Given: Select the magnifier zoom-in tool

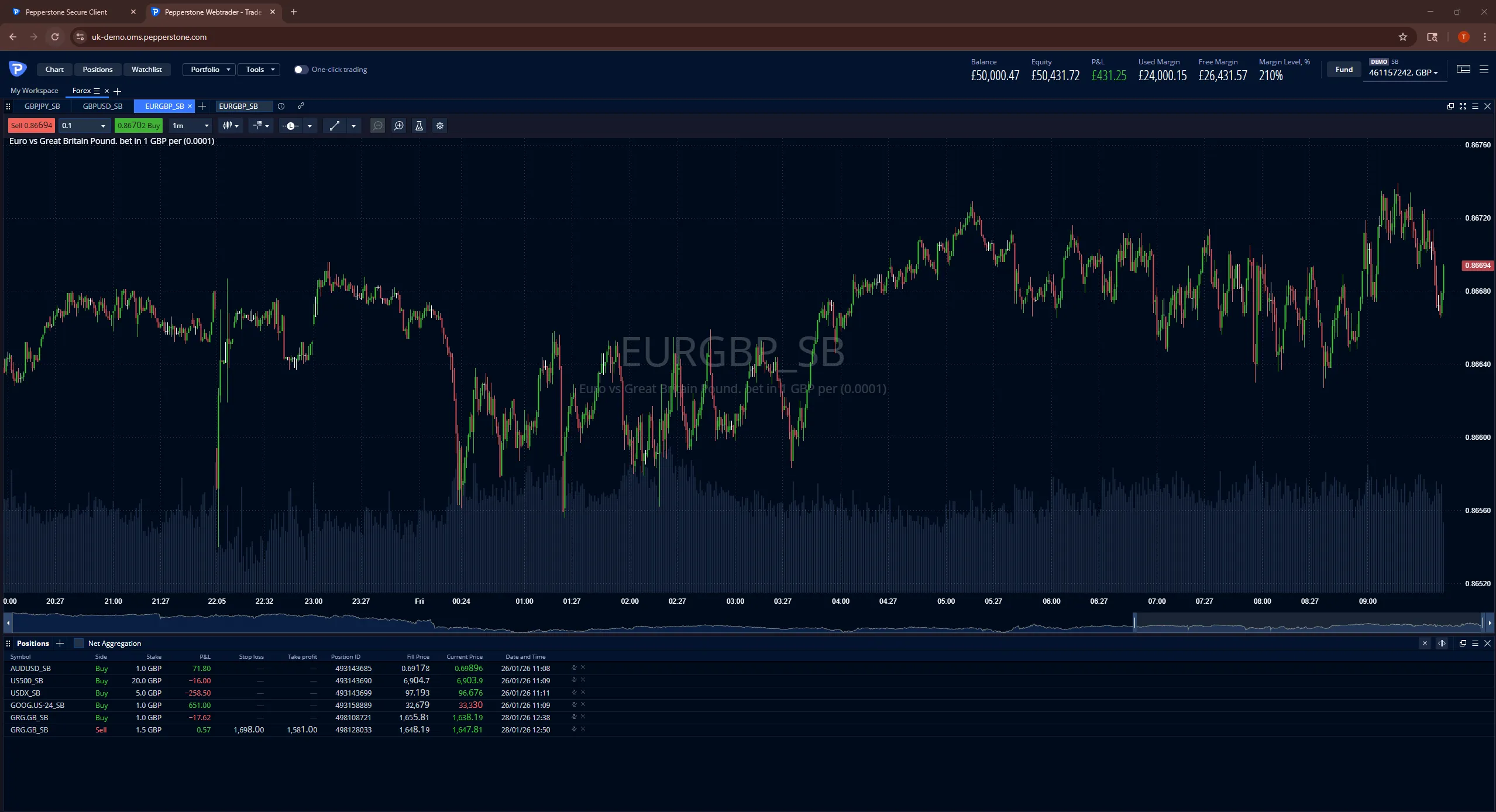Looking at the screenshot, I should (399, 126).
